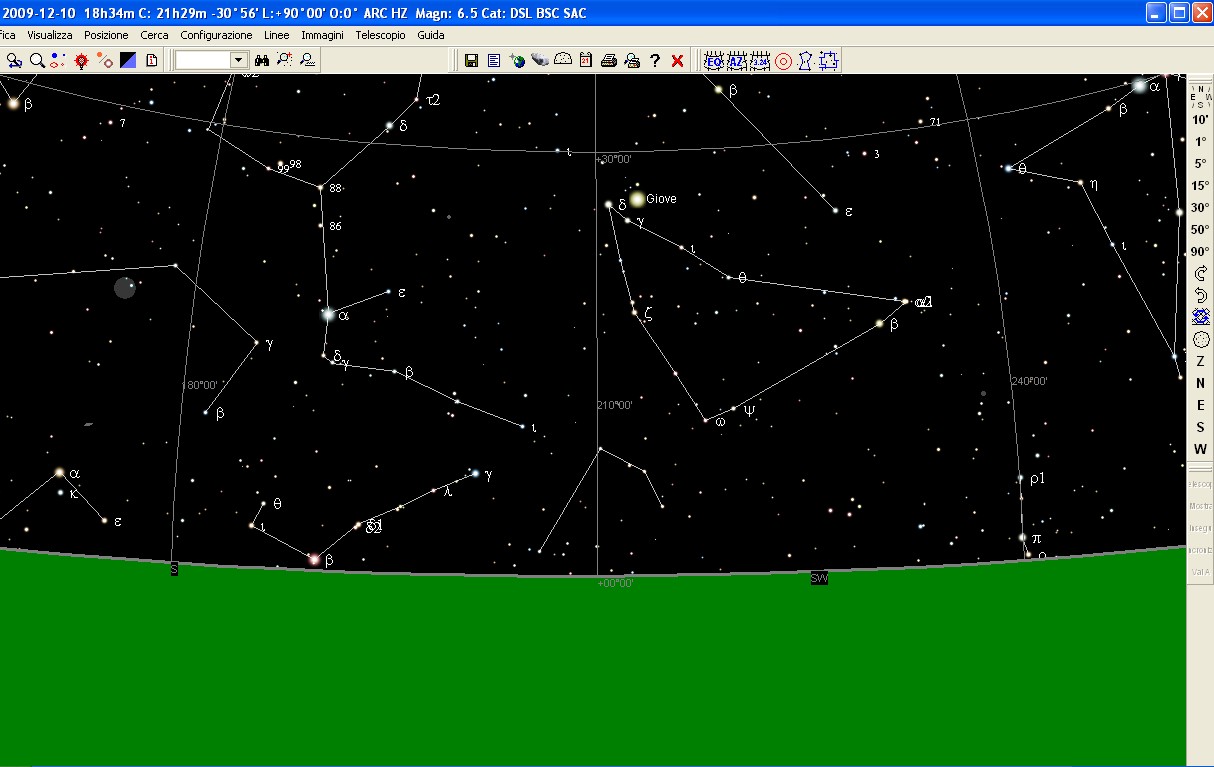Click the globe observatory location icon

[517, 61]
